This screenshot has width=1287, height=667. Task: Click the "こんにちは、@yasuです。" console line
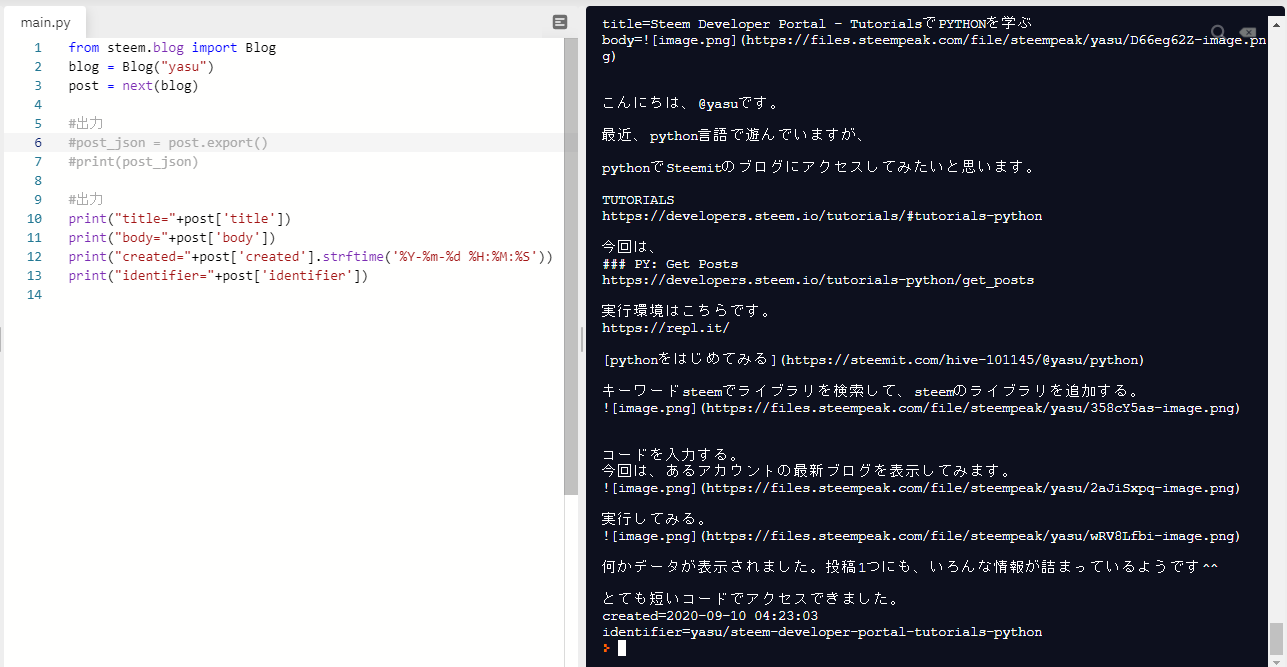tap(690, 103)
